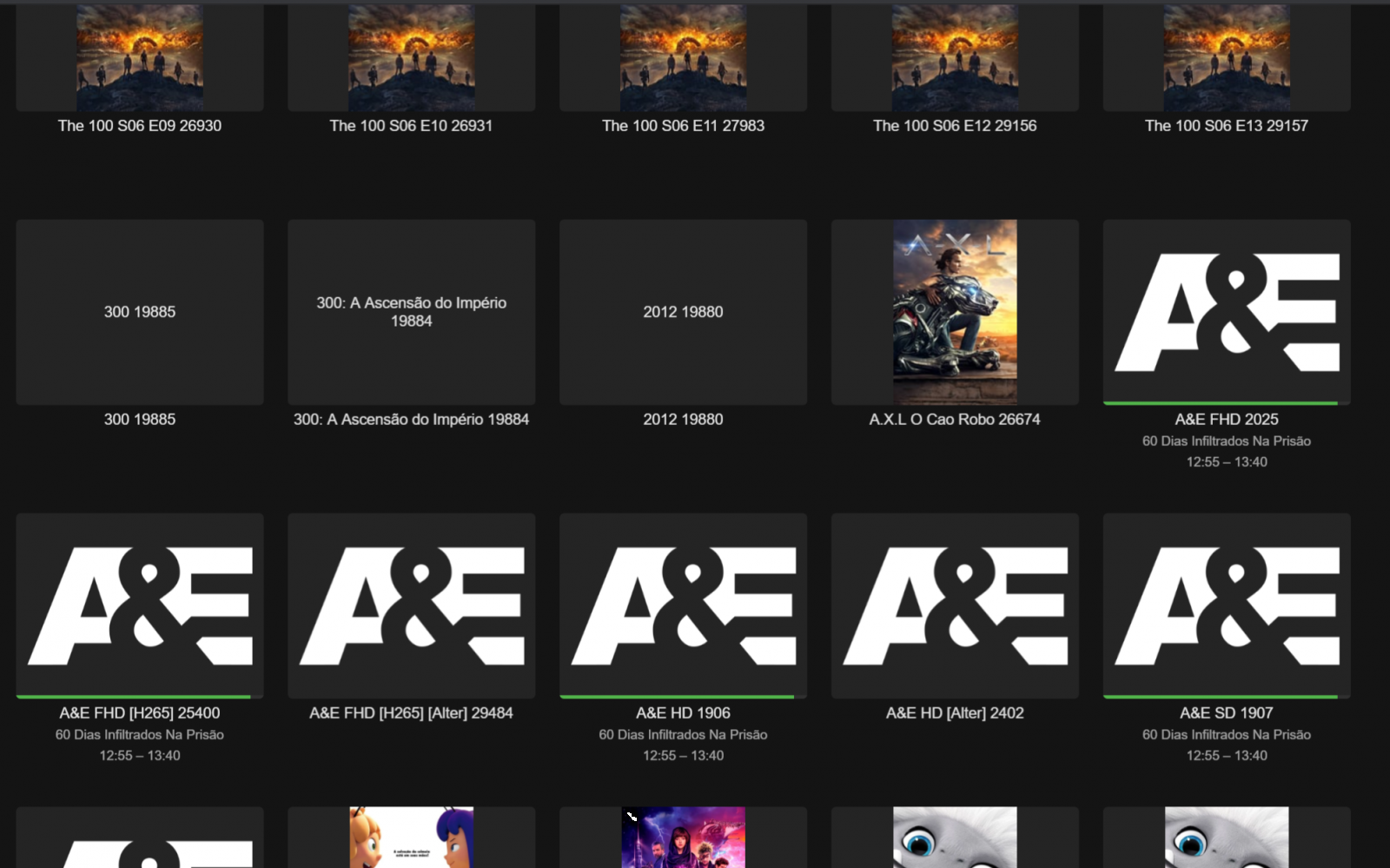The height and width of the screenshot is (868, 1390).
Task: Click progress bar under A&E SD 1907 logo
Action: point(1227,697)
